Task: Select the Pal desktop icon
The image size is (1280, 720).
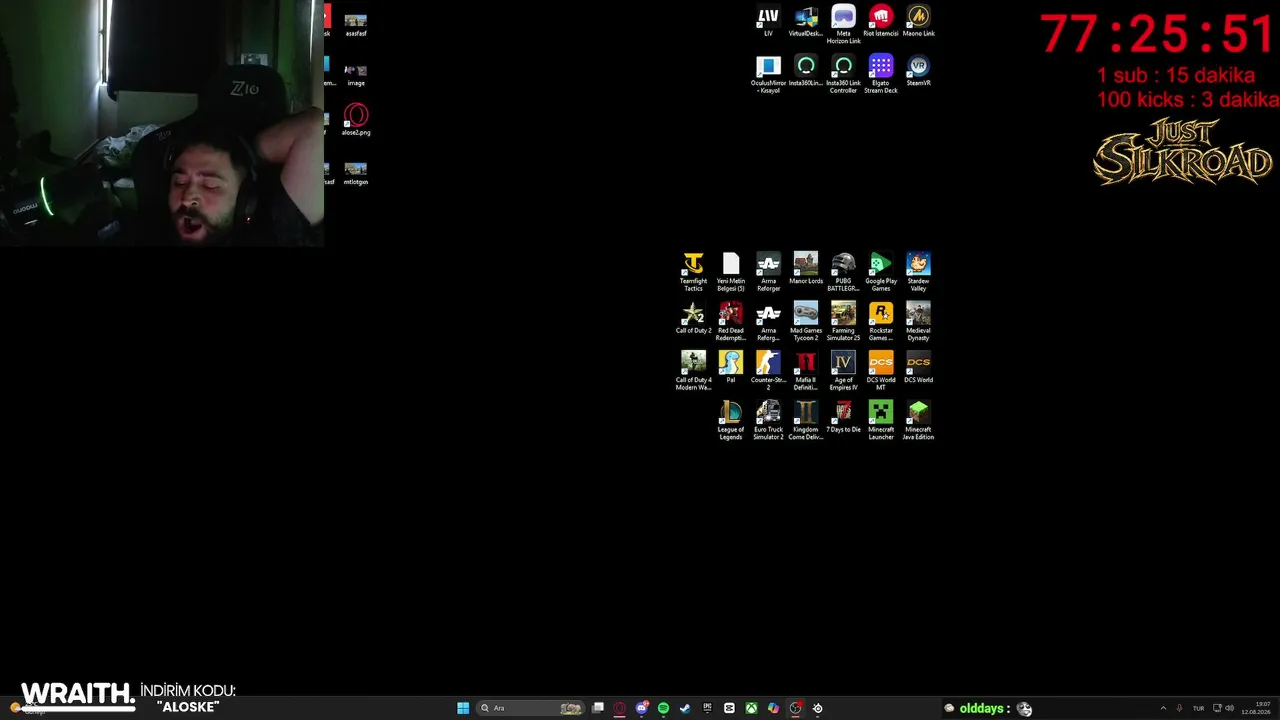Action: 731,367
